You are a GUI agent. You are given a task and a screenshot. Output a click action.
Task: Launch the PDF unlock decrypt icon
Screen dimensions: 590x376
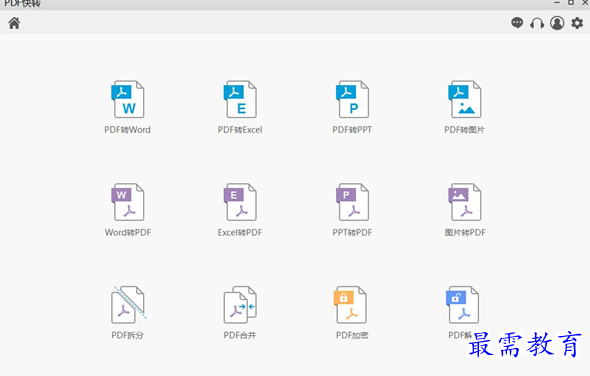coord(462,305)
